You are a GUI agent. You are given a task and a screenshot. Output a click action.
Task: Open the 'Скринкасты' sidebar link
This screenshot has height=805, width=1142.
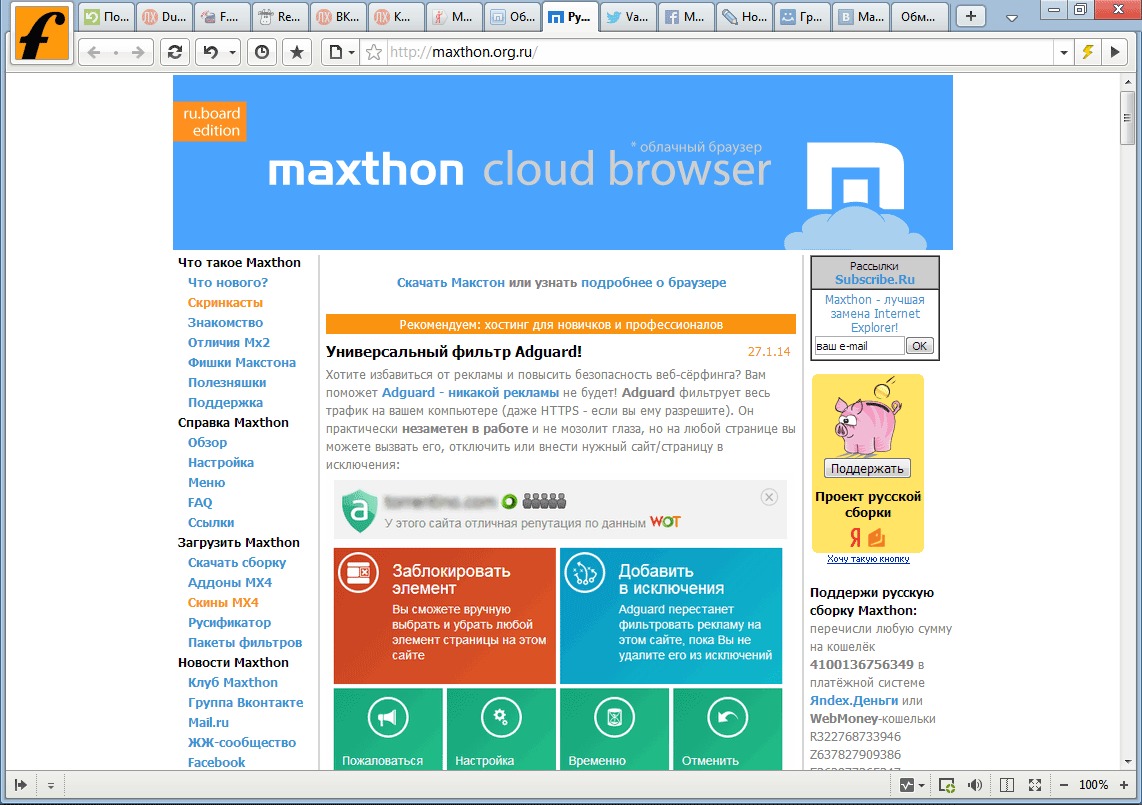[x=225, y=302]
